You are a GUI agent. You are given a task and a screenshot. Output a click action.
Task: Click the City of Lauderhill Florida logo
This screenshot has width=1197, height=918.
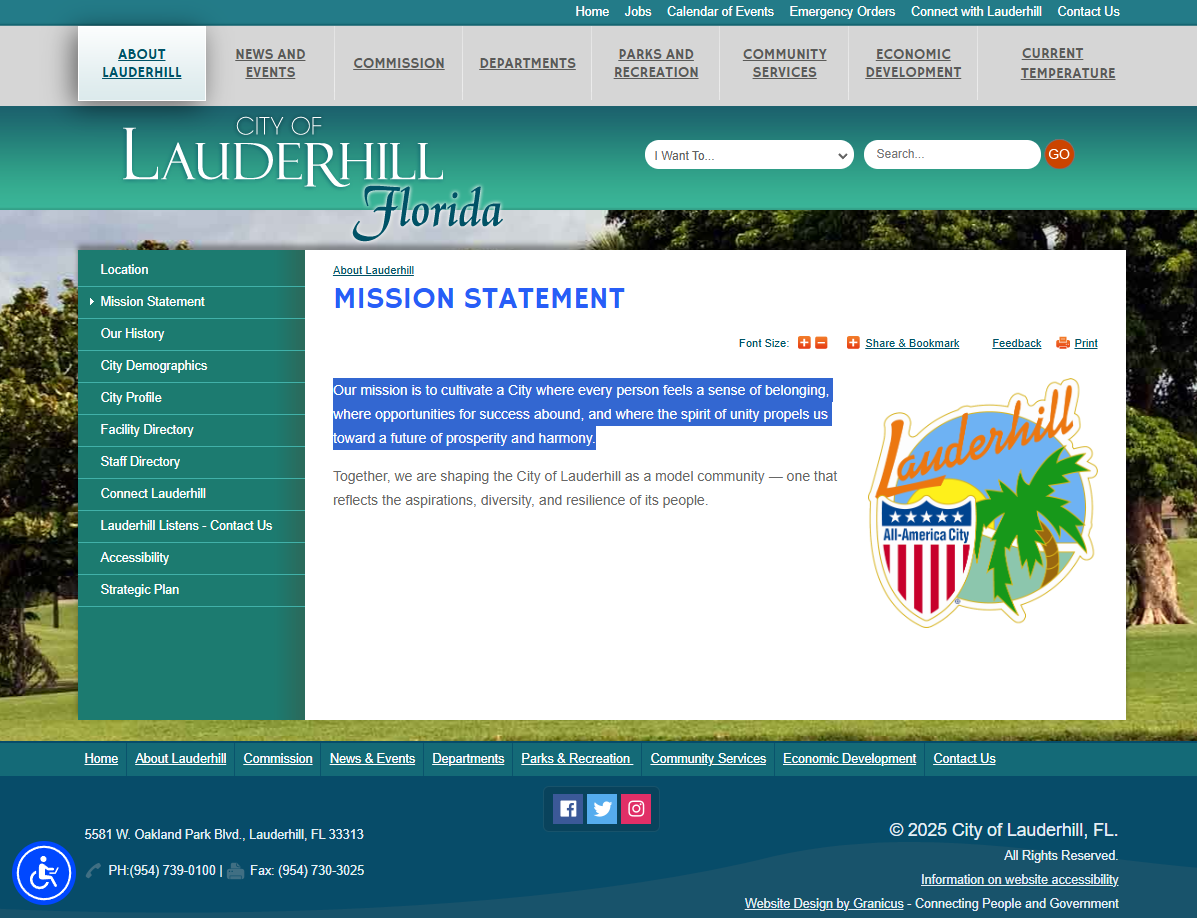(x=312, y=178)
